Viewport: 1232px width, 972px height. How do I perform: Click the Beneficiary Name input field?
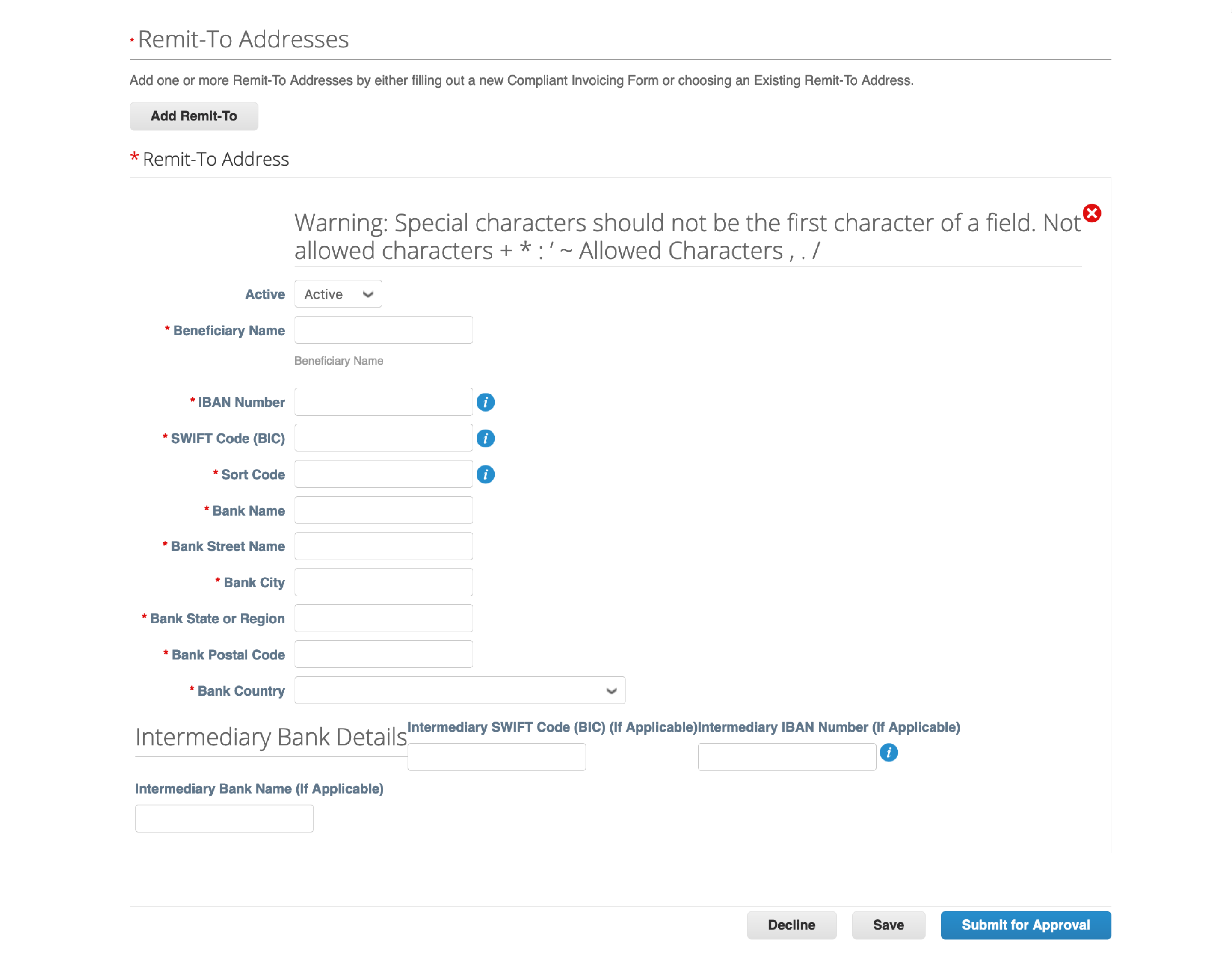coord(383,329)
